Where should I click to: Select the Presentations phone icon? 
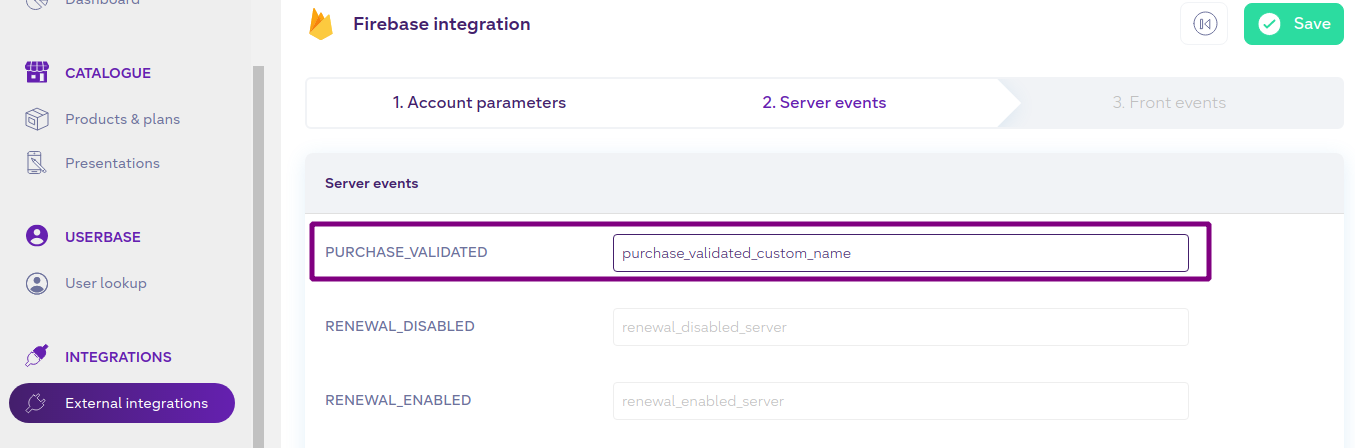pyautogui.click(x=37, y=163)
